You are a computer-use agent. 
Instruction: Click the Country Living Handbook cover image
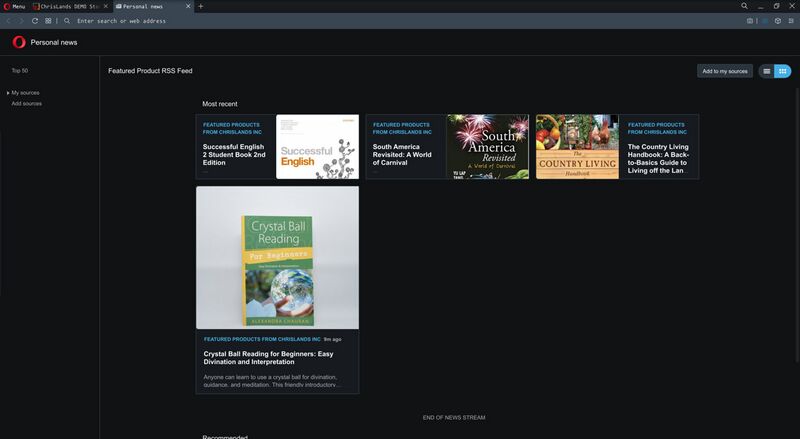(577, 147)
